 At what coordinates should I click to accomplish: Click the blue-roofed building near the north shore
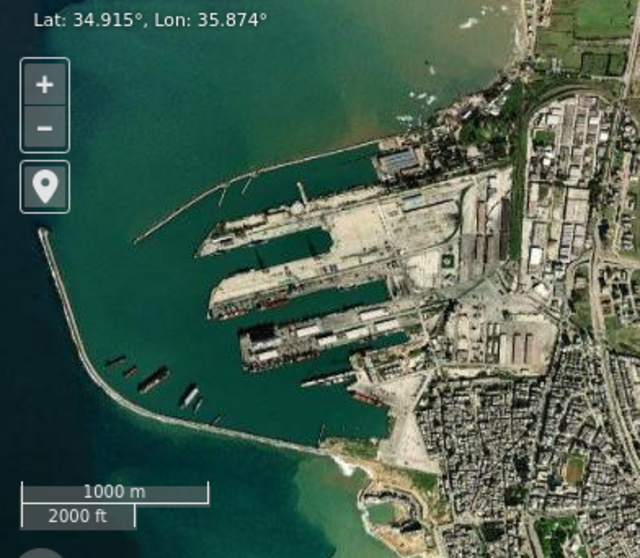click(399, 160)
